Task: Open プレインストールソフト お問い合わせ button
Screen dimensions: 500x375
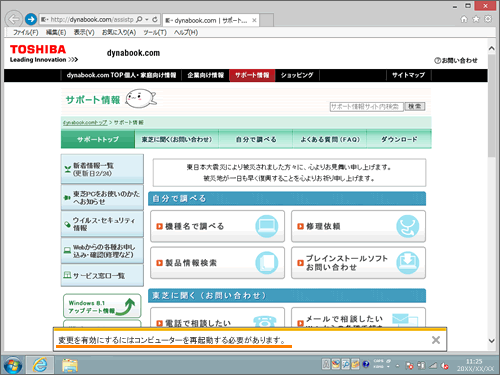Action: pyautogui.click(x=358, y=263)
